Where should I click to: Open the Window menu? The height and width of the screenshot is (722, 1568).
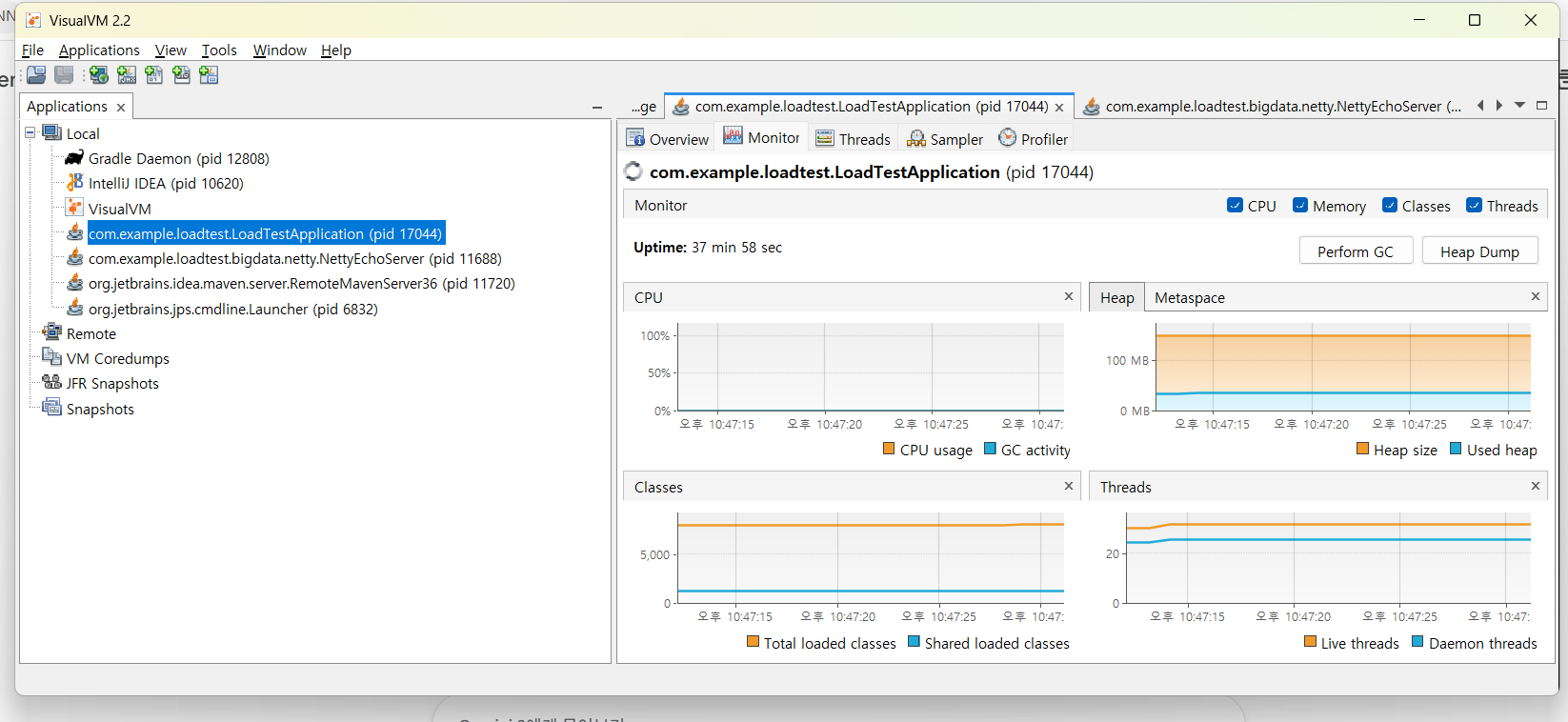[x=279, y=50]
